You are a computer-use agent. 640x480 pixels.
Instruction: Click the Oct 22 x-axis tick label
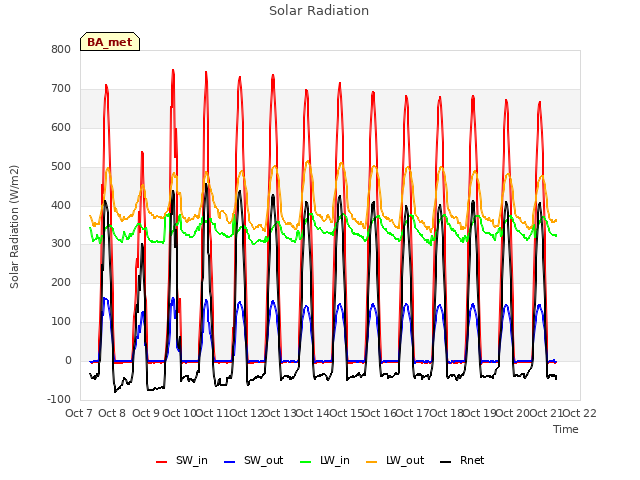[x=579, y=413]
